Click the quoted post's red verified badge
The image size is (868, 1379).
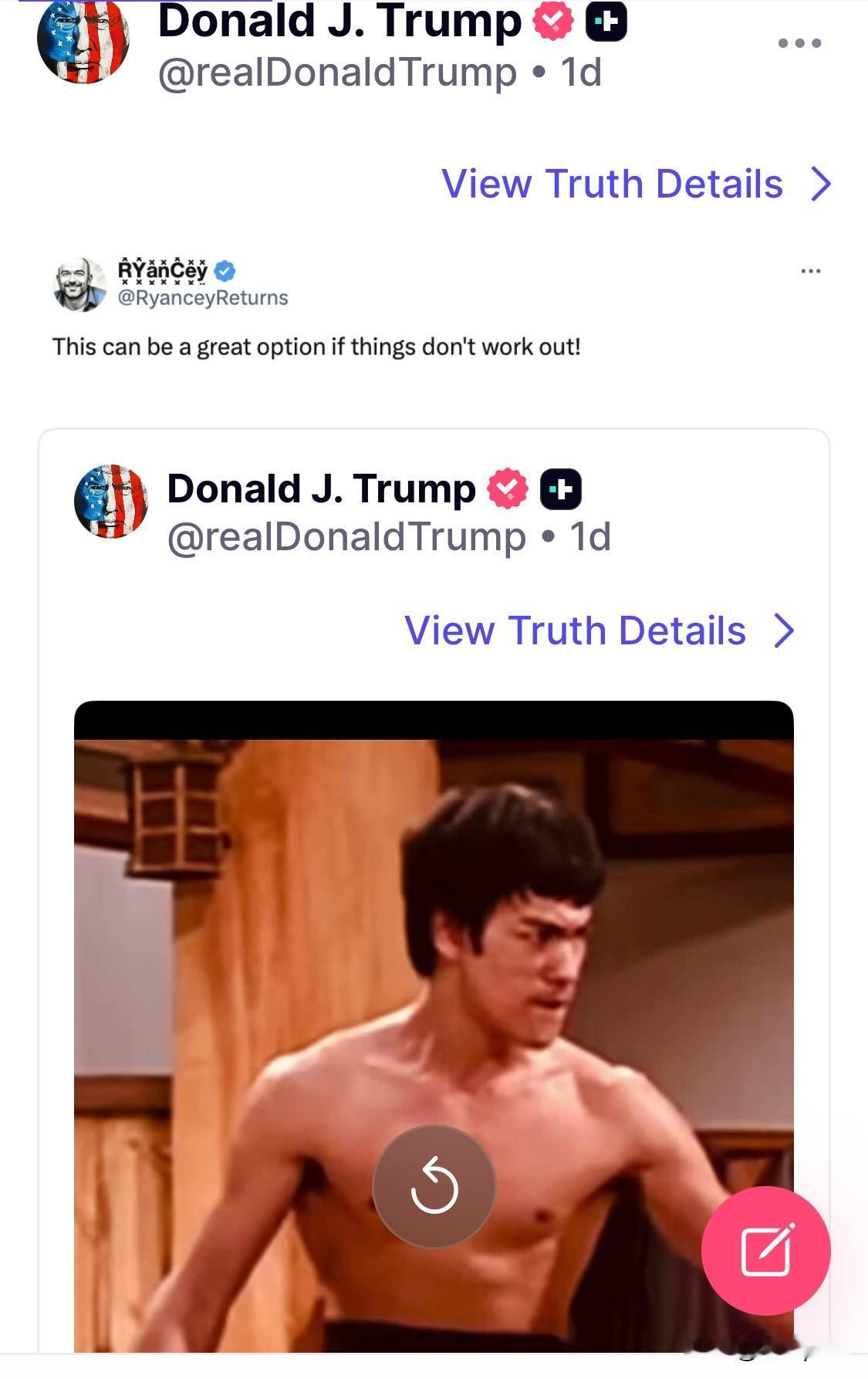point(507,488)
